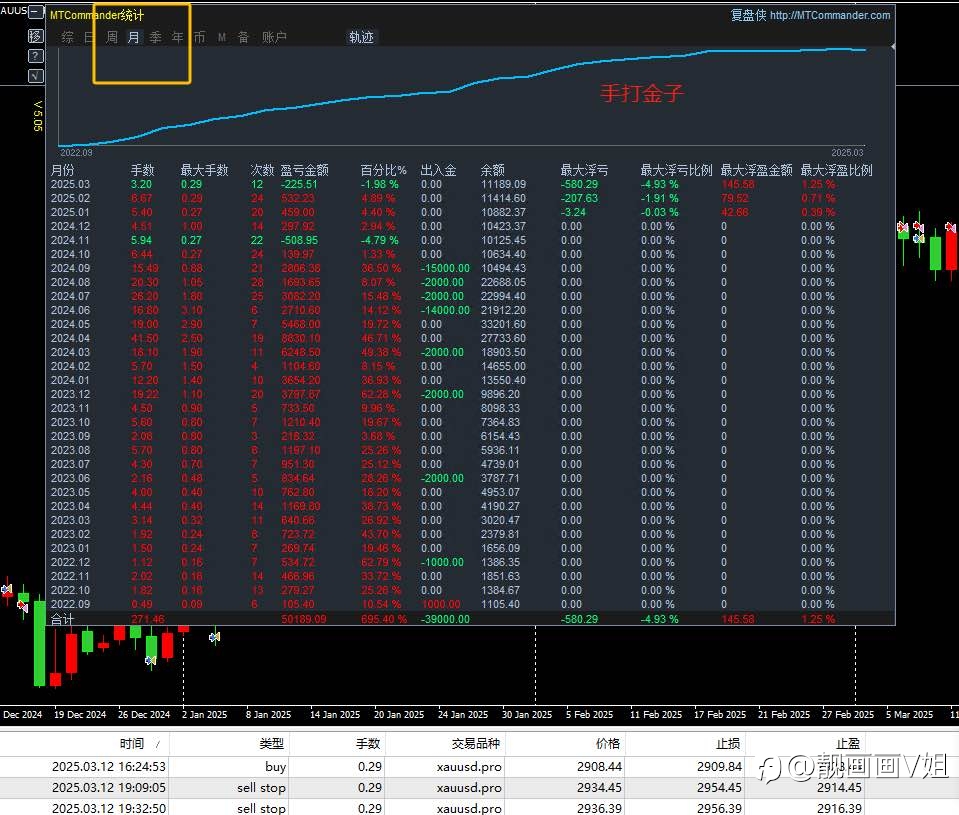The image size is (959, 815).
Task: Click the 695.40 % total percentage
Action: click(x=384, y=619)
